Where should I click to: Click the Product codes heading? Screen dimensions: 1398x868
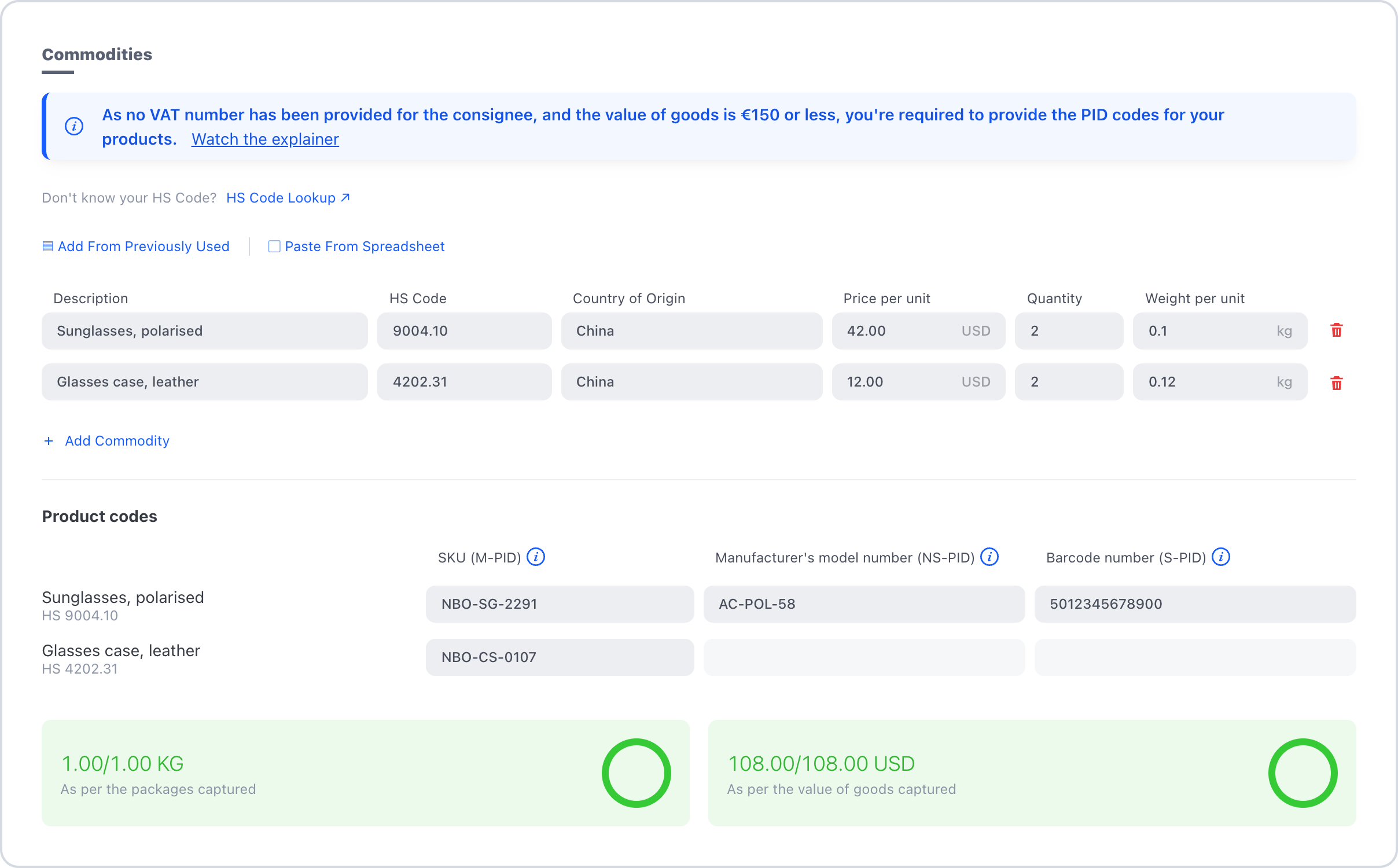(100, 516)
